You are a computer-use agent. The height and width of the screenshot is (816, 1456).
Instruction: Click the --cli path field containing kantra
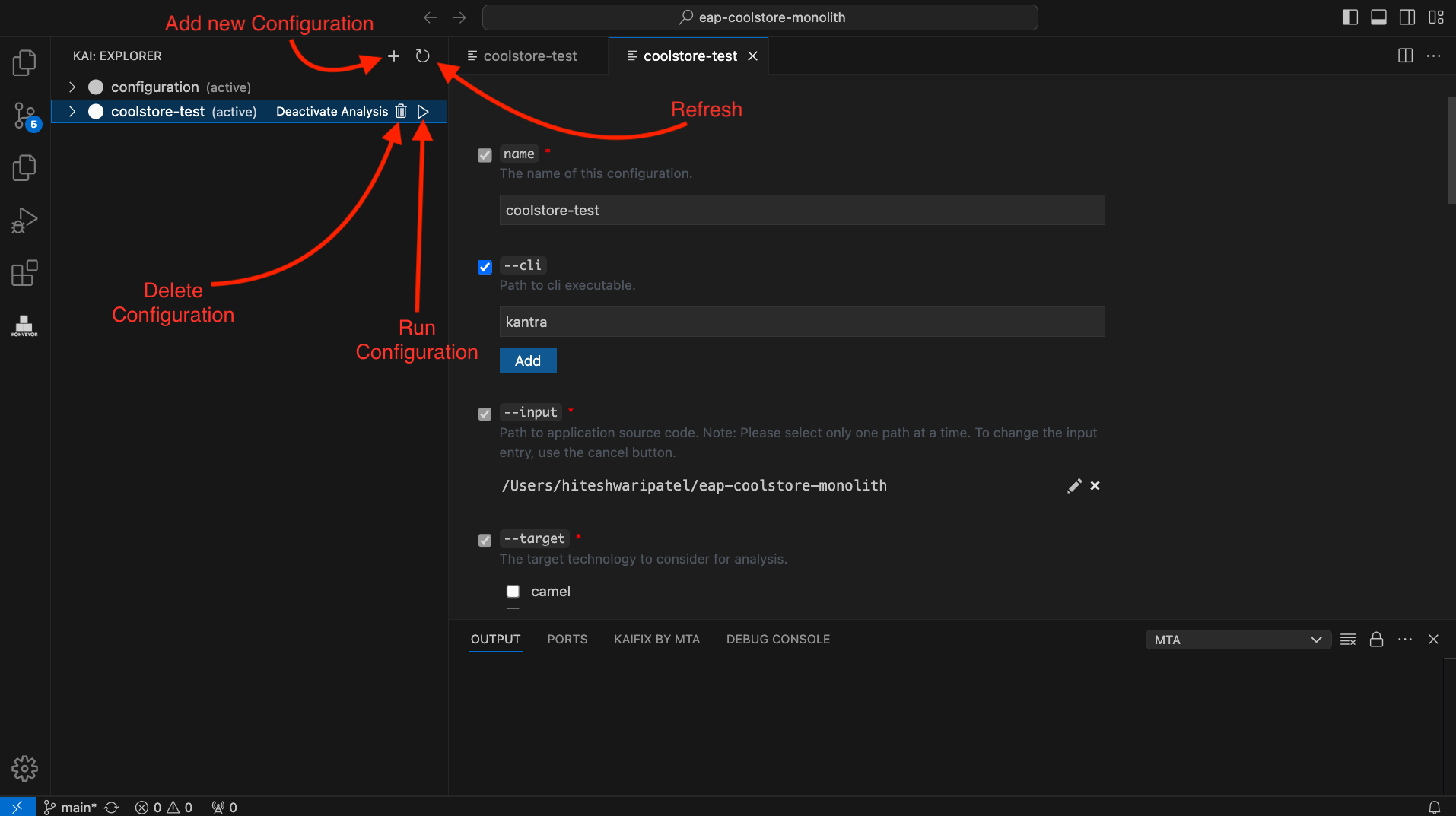point(802,322)
